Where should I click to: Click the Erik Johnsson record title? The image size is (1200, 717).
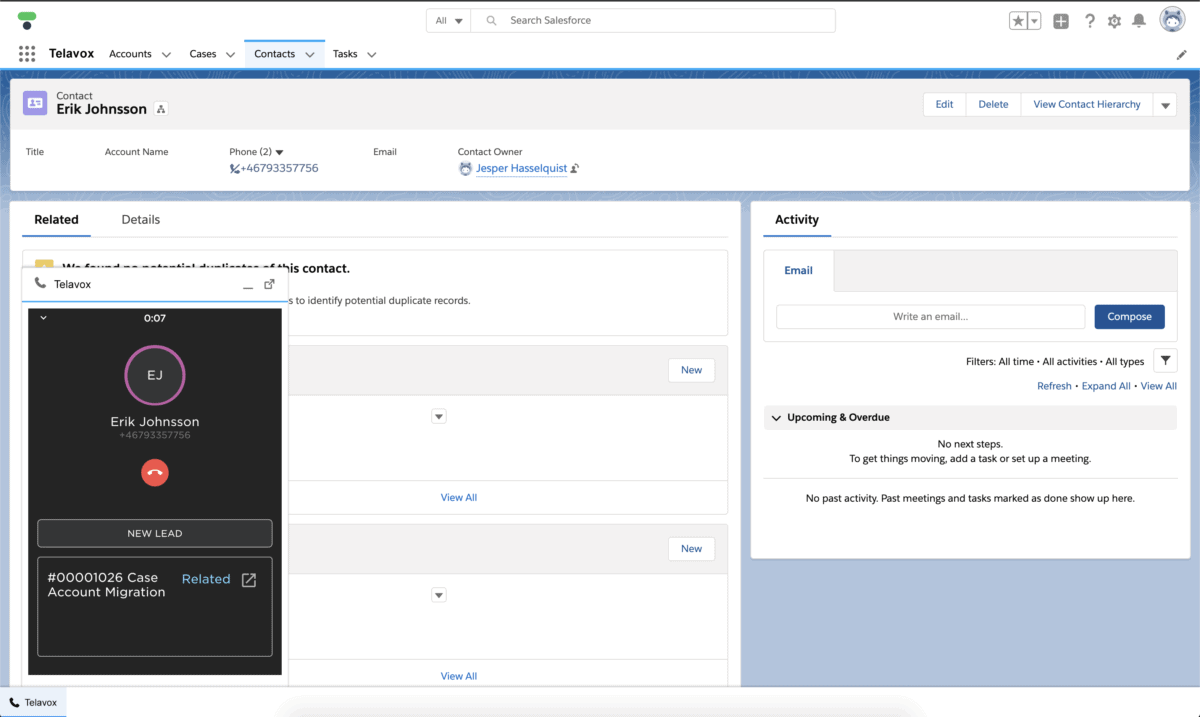click(102, 109)
